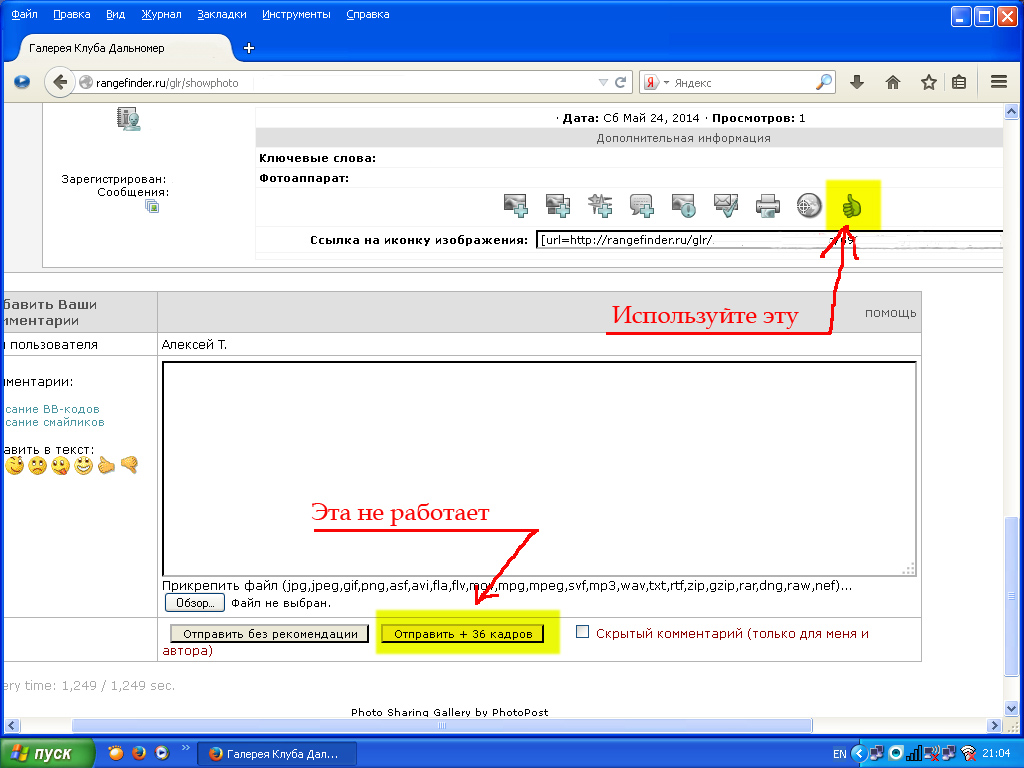Insert the thumbs-up smiley in text
Image resolution: width=1024 pixels, height=768 pixels.
[106, 465]
